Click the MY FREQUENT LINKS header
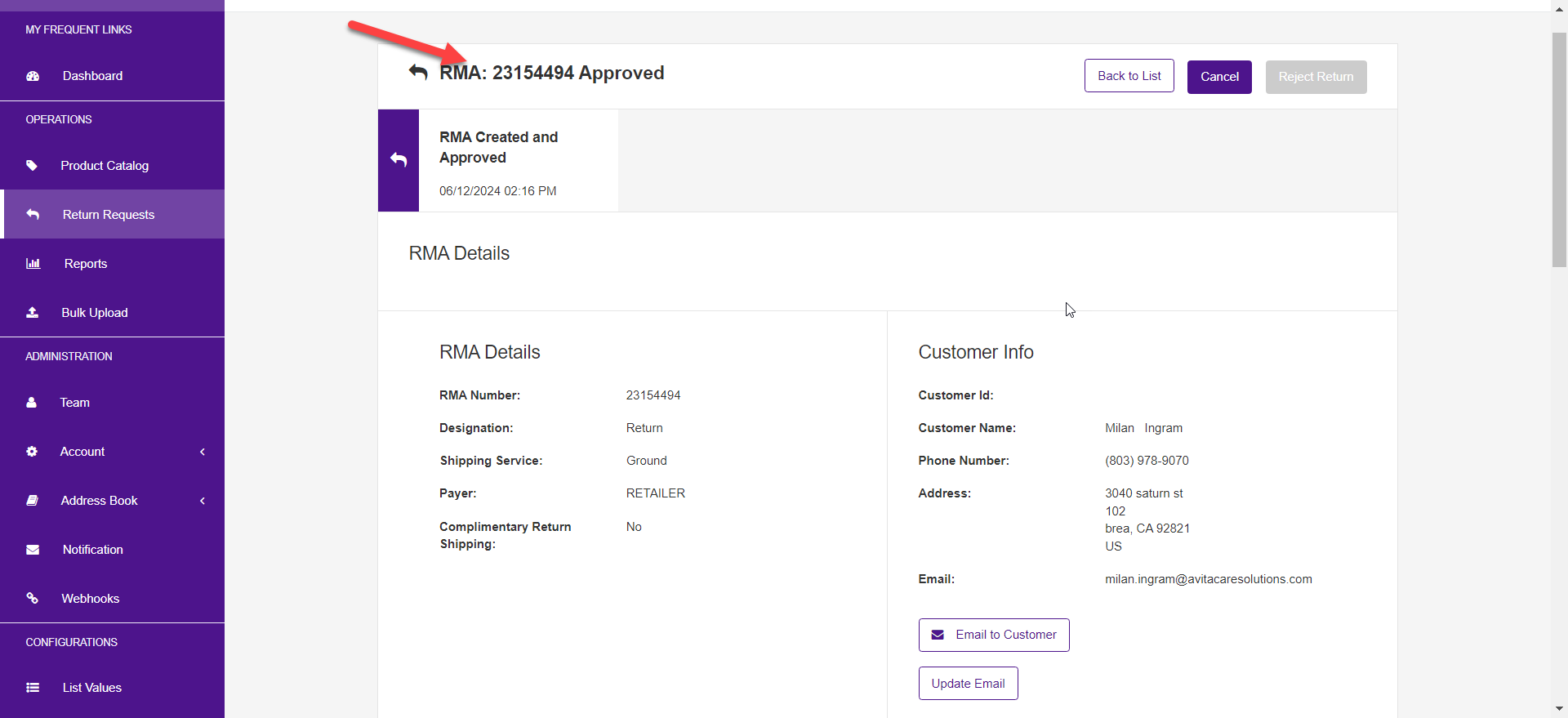The image size is (1568, 718). (78, 29)
